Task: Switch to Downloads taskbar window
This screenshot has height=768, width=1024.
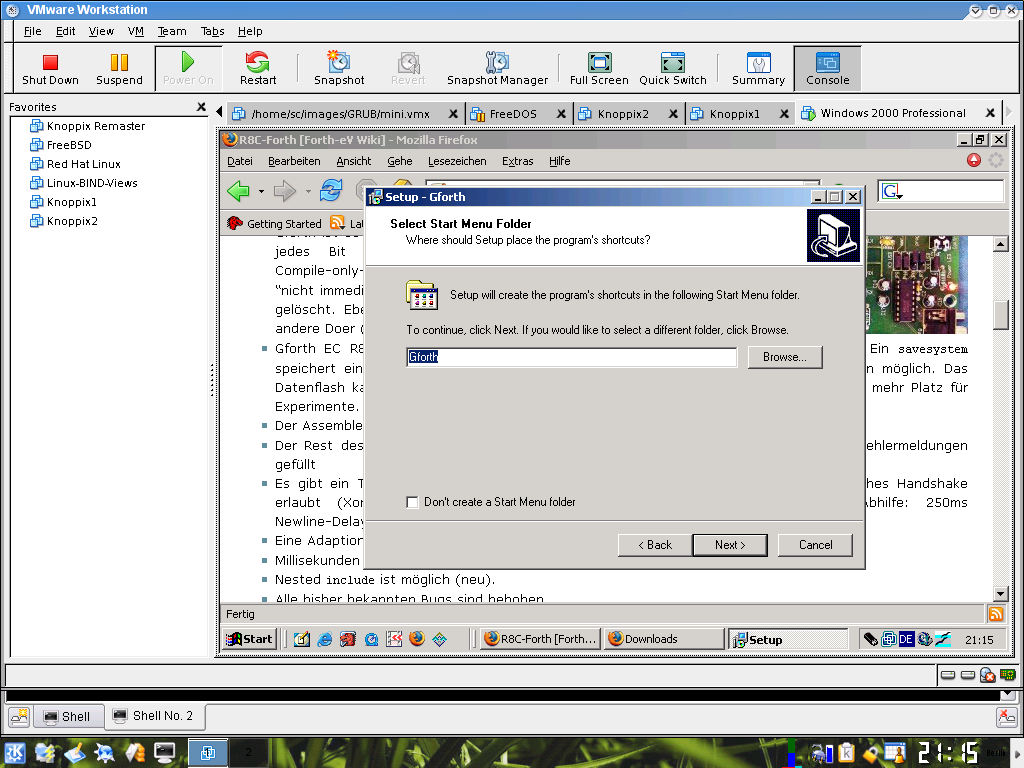Action: pos(664,639)
